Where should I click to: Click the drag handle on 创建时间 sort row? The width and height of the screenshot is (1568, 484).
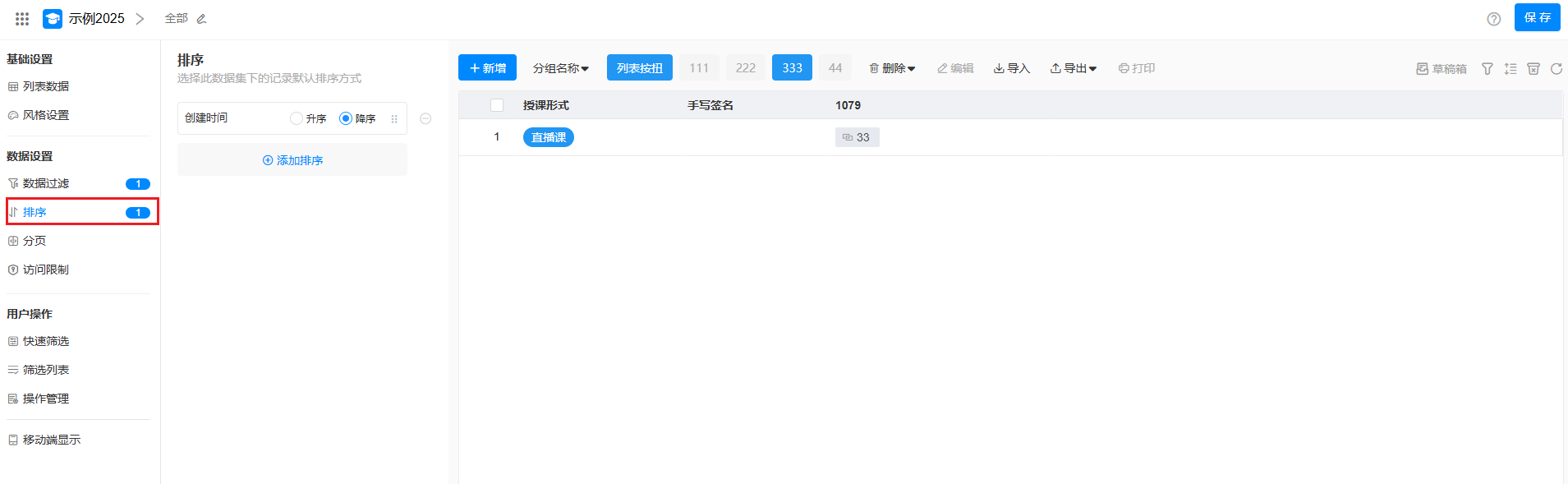(394, 119)
